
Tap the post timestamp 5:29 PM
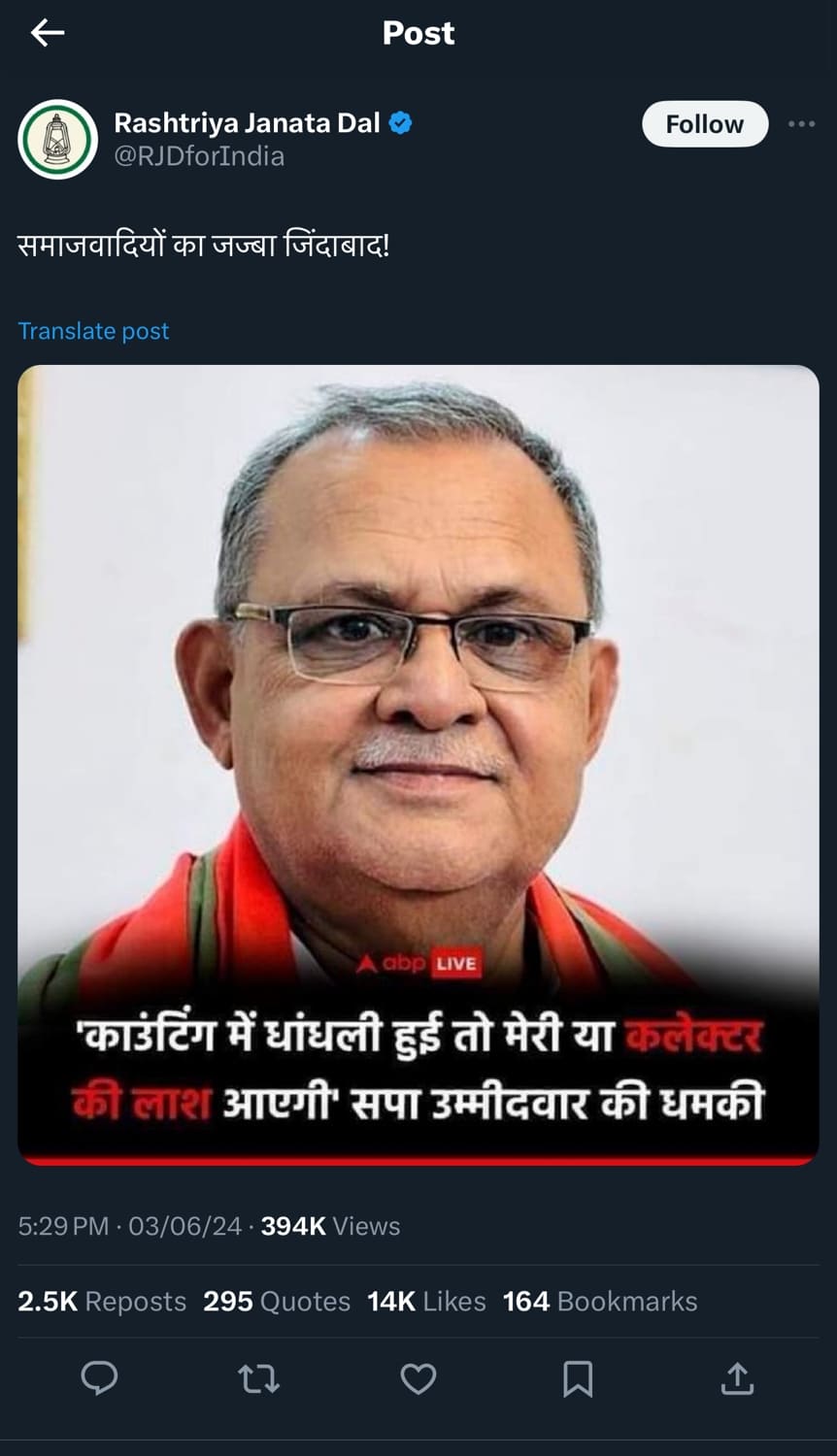63,1226
